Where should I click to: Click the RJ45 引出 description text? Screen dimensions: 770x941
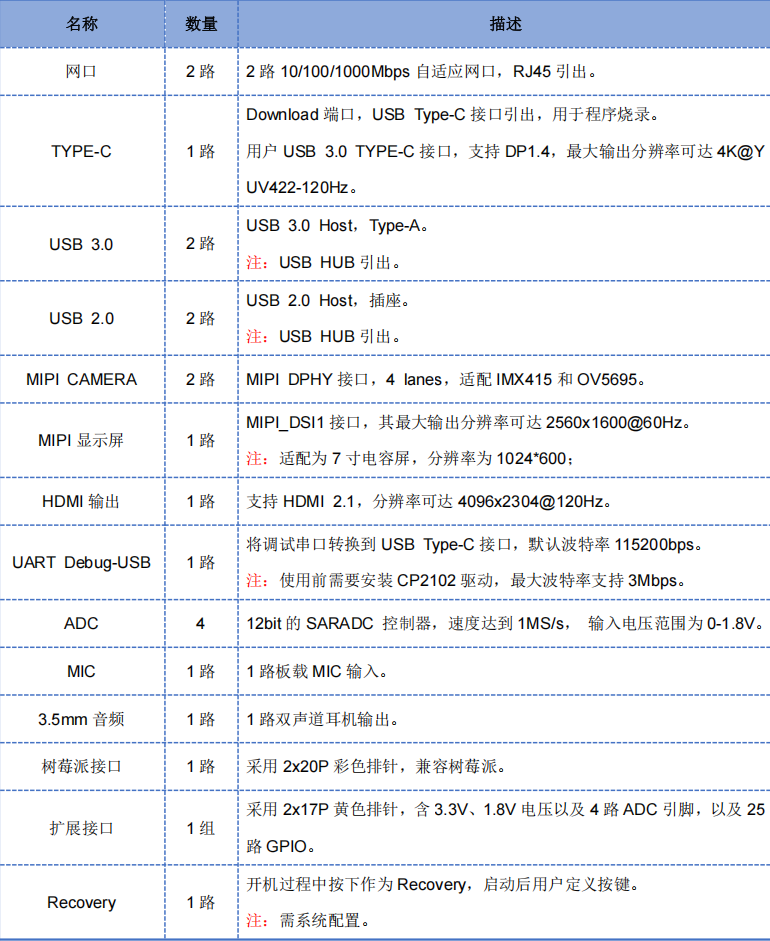click(x=555, y=71)
